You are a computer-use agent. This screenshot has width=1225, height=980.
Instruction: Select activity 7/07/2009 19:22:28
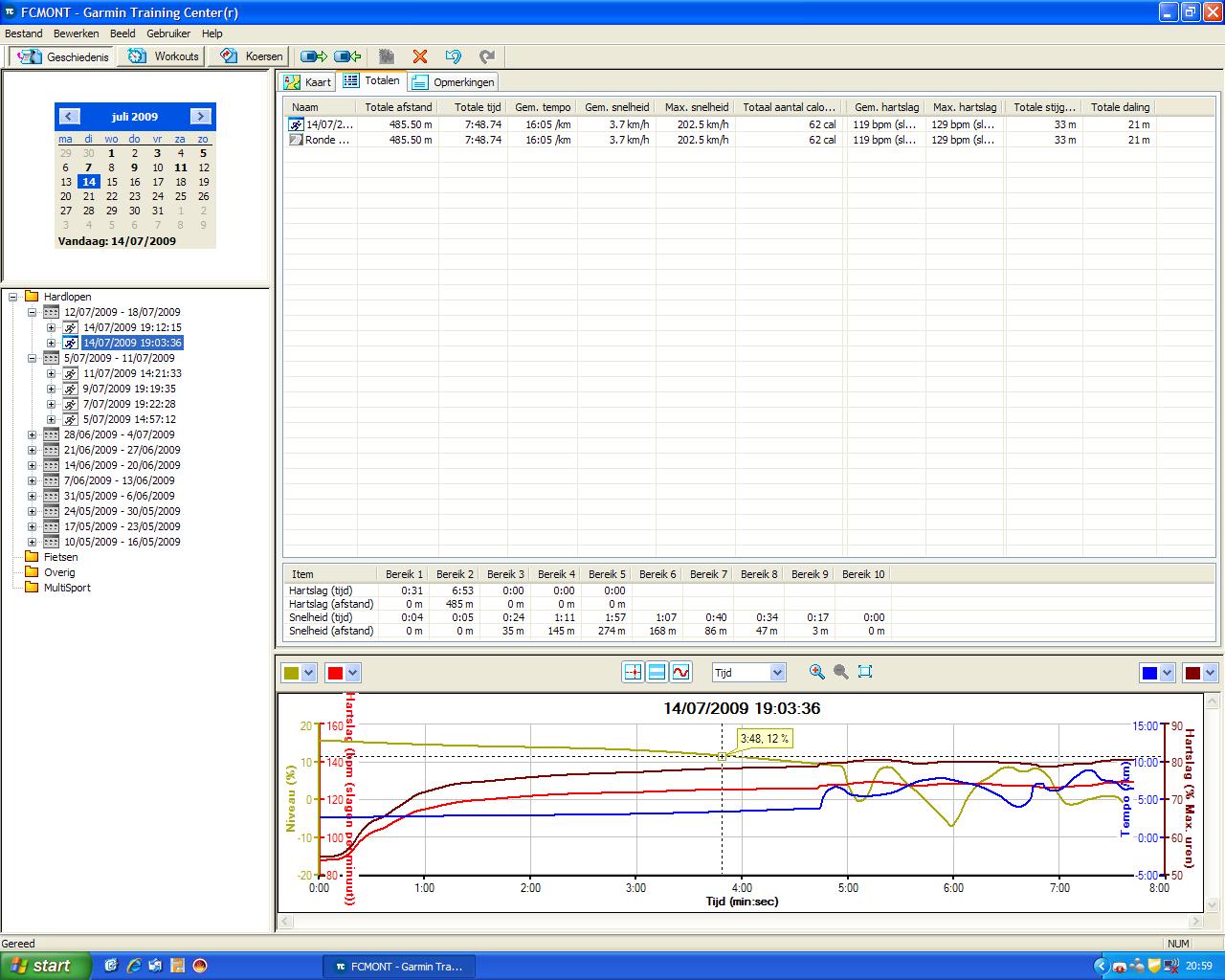(129, 404)
